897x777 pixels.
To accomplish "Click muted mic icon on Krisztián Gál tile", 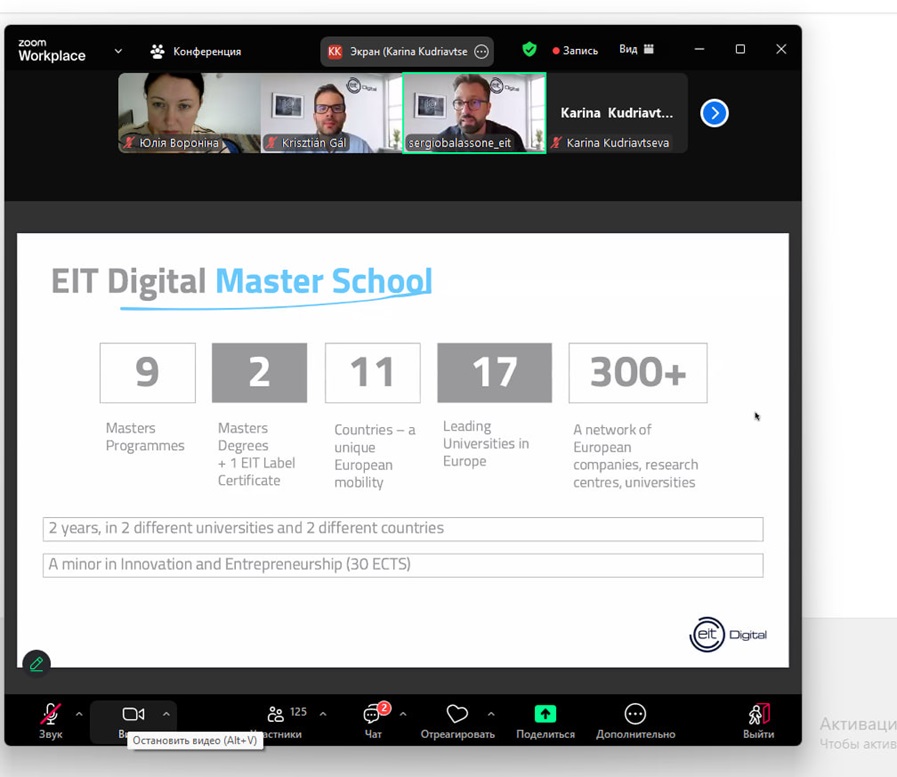I will click(x=272, y=142).
